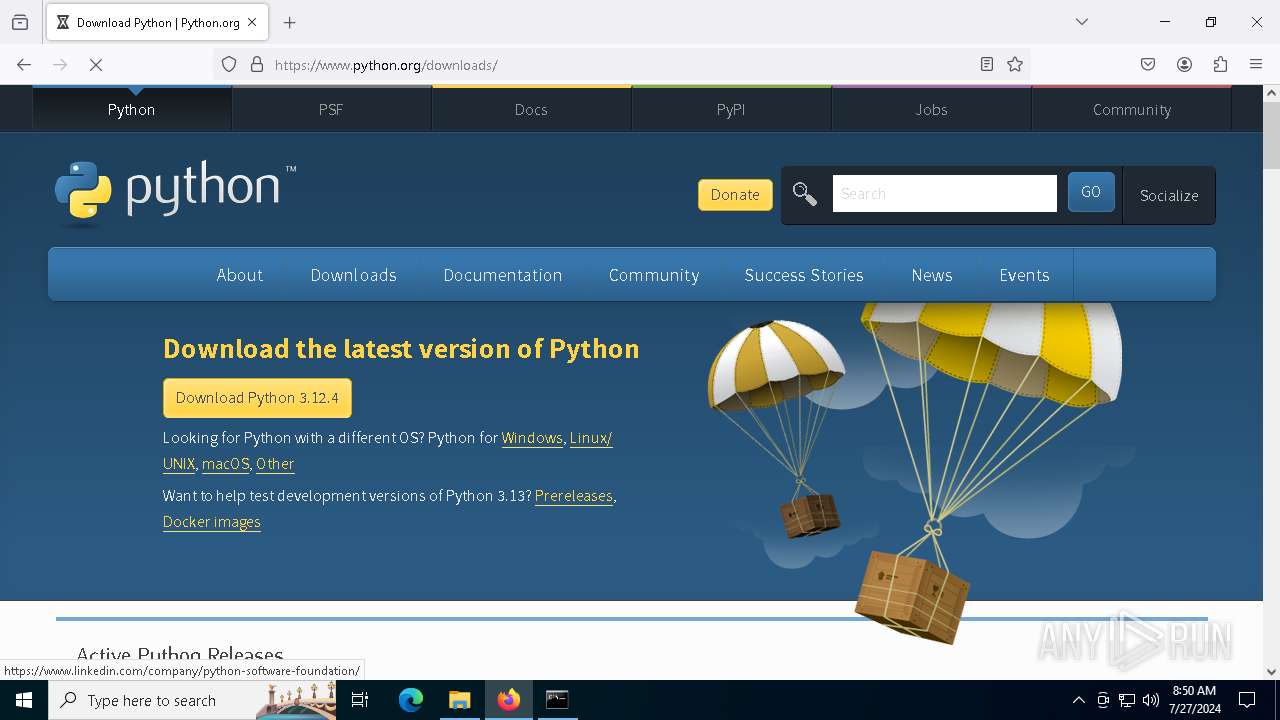Open the Docs top tab
The height and width of the screenshot is (720, 1280).
(531, 109)
